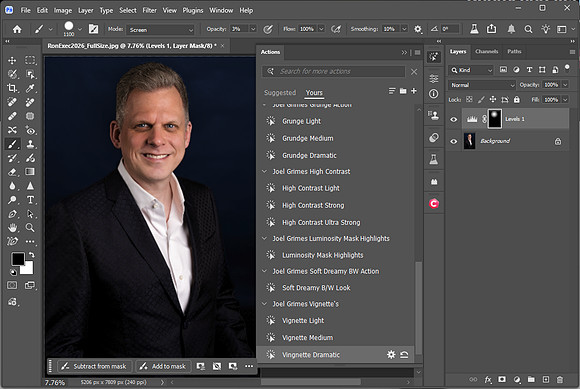The width and height of the screenshot is (580, 389).
Task: Toggle lock image pixels brush icon
Action: 481,99
